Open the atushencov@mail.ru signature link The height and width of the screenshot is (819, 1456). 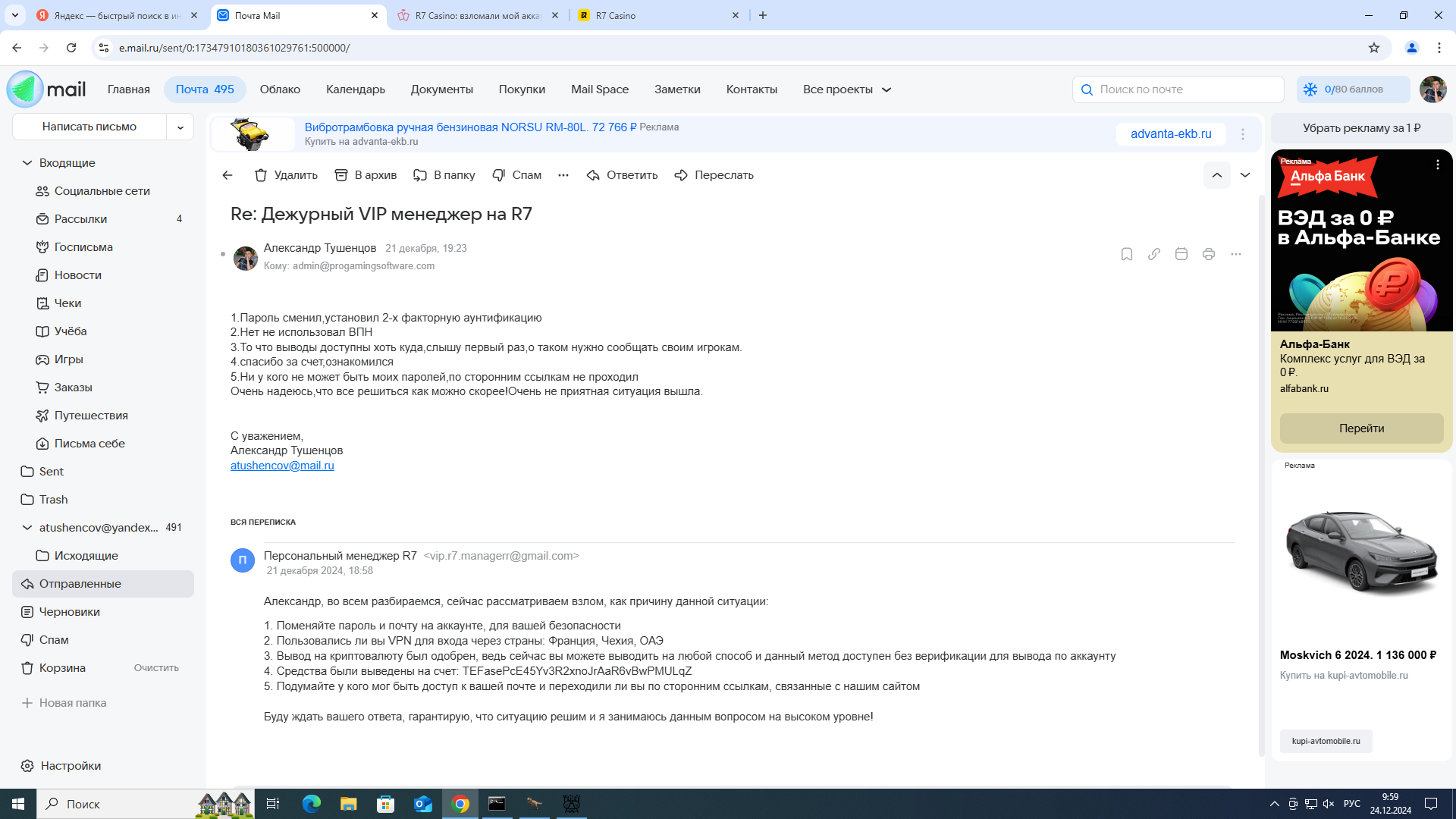(282, 466)
